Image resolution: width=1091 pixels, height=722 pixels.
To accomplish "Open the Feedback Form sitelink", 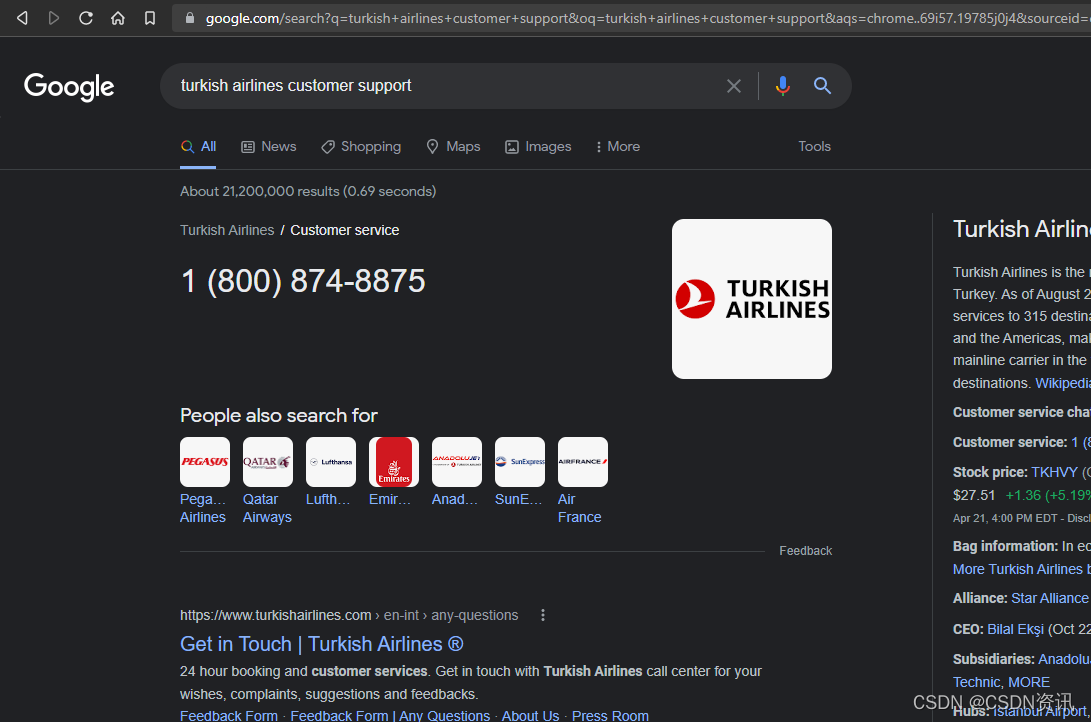I will (x=229, y=715).
